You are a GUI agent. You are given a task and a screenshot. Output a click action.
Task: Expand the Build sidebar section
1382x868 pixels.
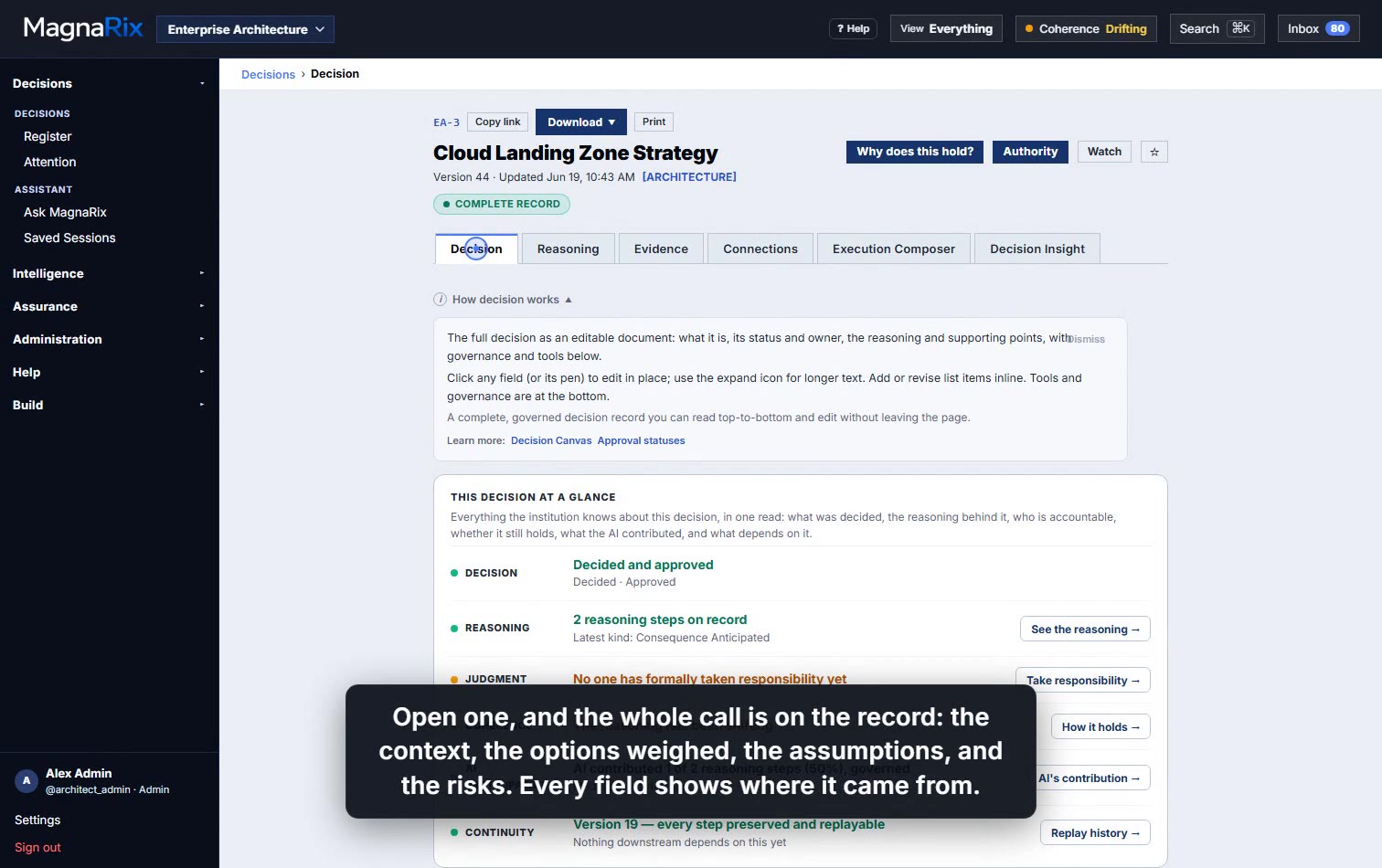[109, 405]
